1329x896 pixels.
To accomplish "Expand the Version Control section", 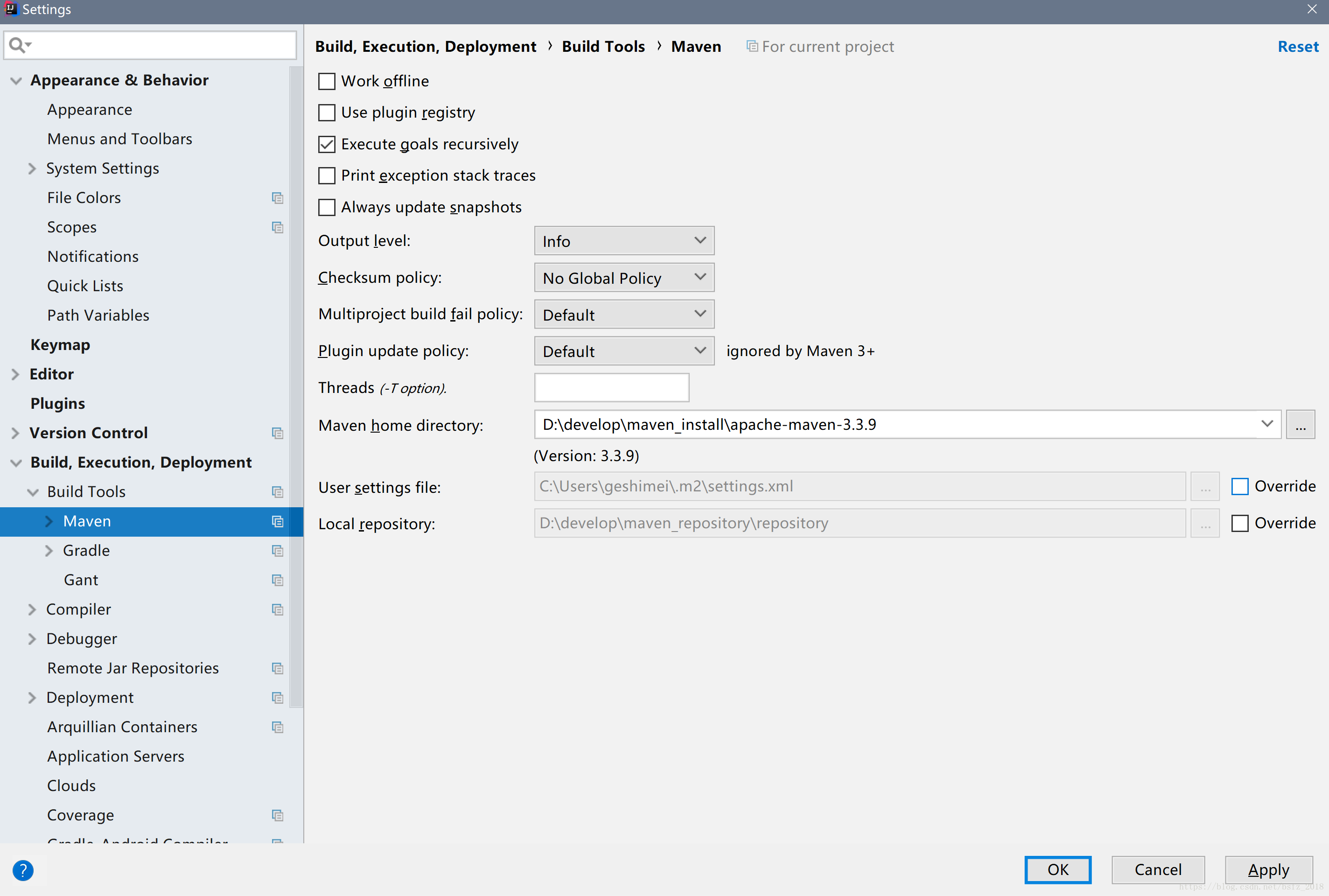I will (x=15, y=433).
